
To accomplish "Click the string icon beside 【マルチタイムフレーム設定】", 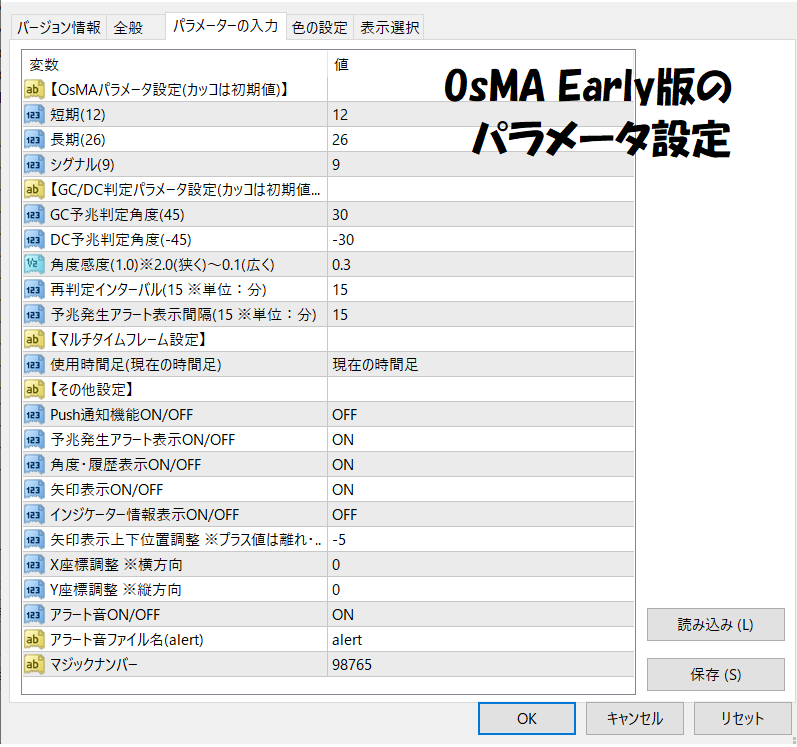I will point(34,340).
